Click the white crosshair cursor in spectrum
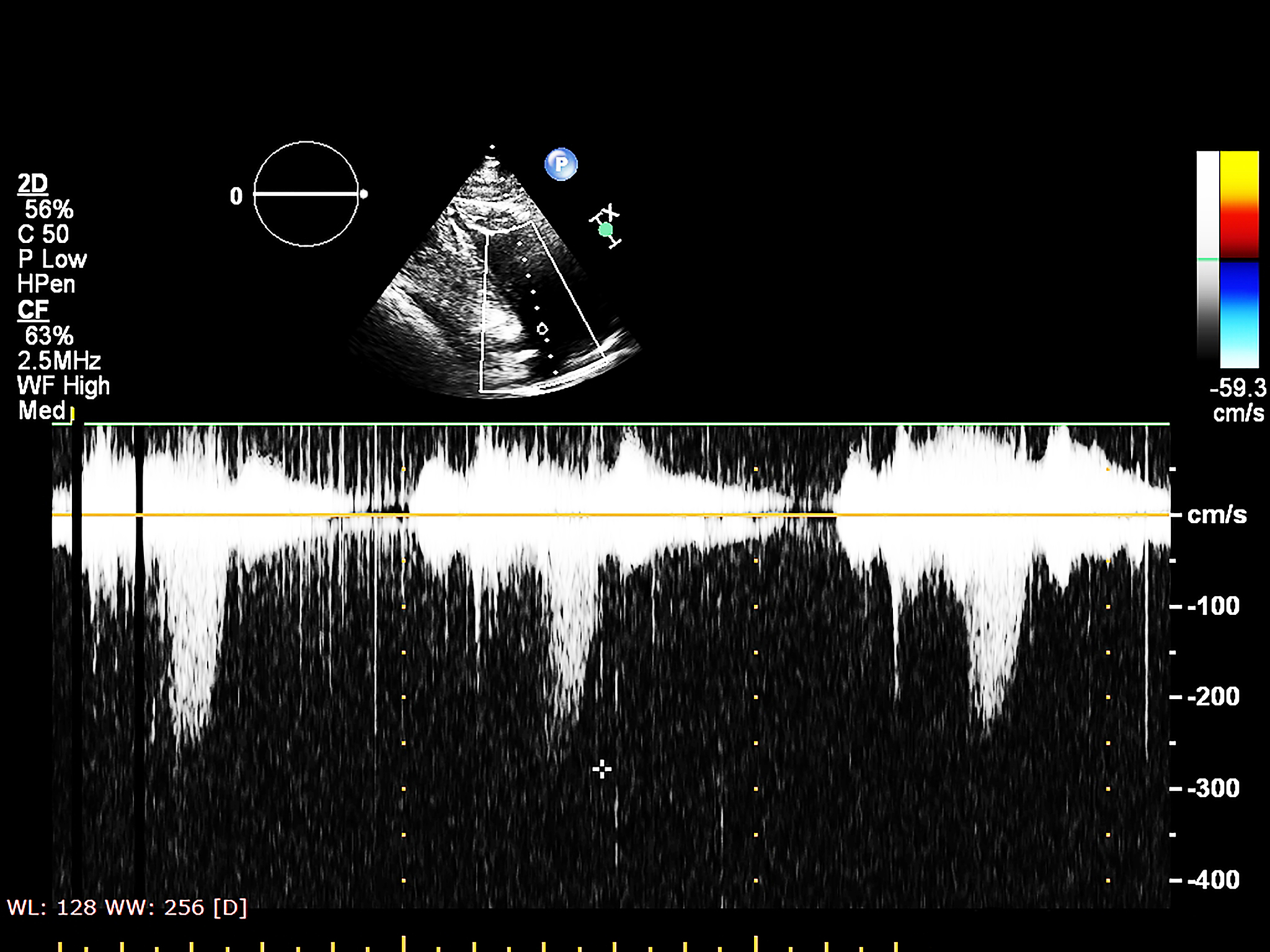 (602, 769)
